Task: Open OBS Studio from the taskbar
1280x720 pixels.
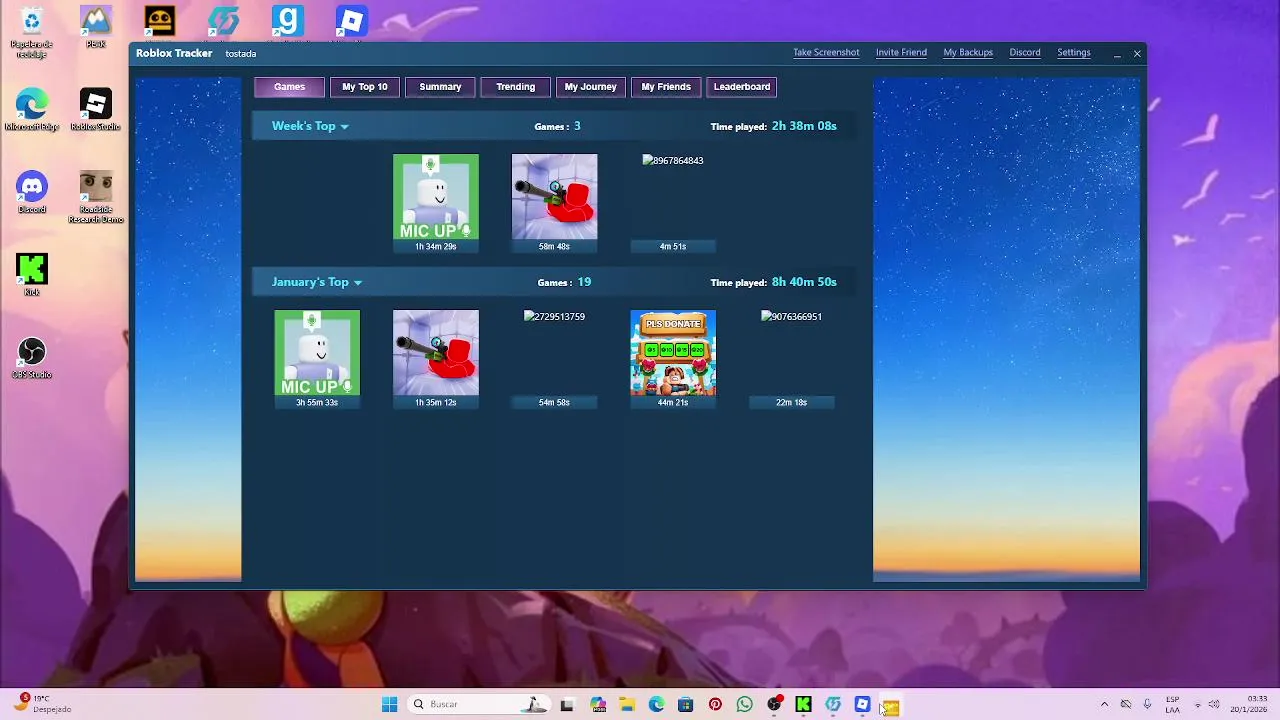Action: (774, 705)
